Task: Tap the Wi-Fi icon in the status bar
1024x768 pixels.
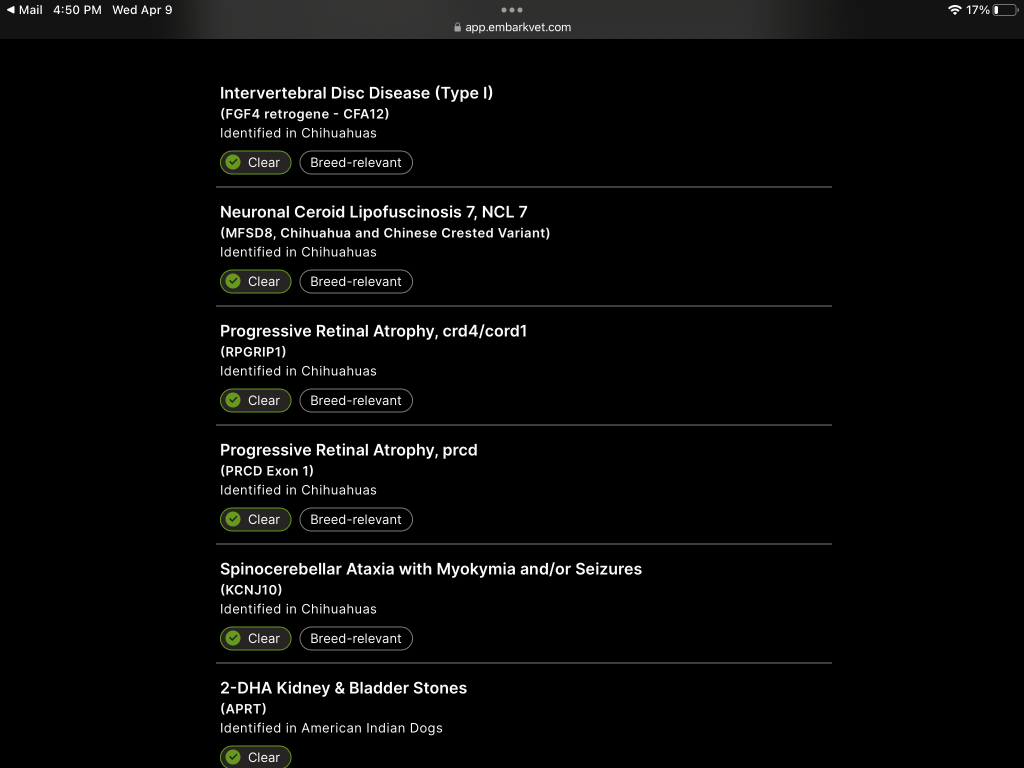Action: 954,10
